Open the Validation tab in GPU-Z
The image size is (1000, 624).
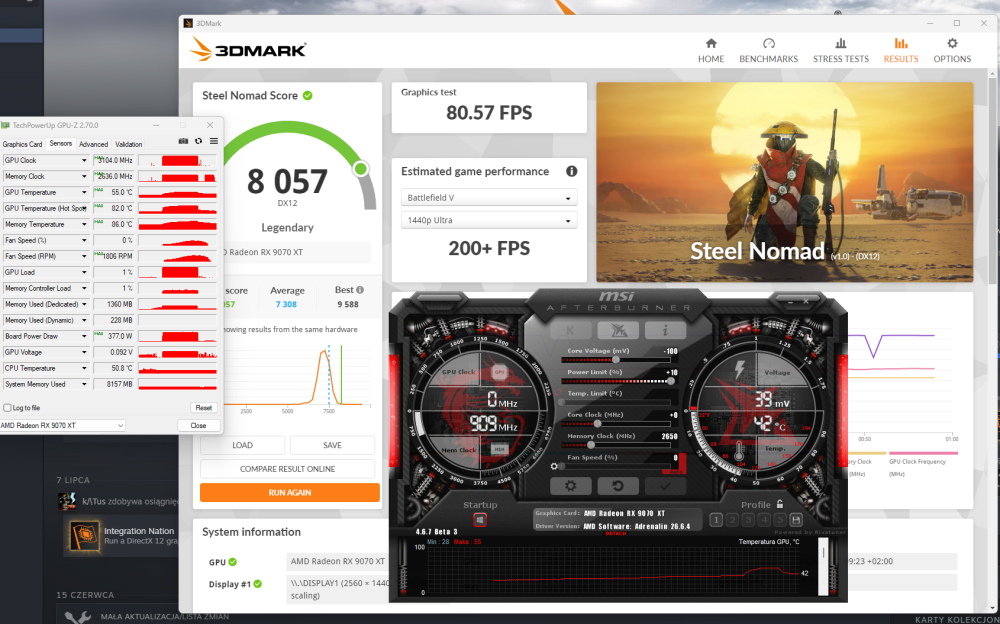[129, 144]
